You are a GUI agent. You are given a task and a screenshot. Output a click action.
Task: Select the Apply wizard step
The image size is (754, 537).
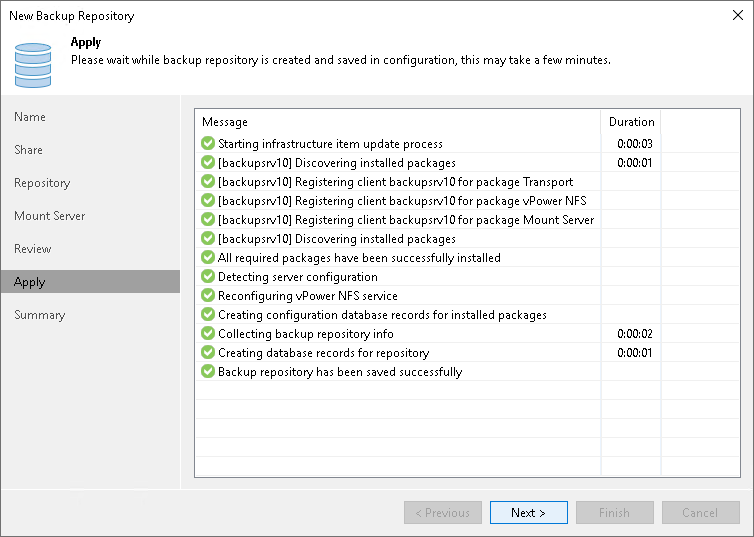90,282
